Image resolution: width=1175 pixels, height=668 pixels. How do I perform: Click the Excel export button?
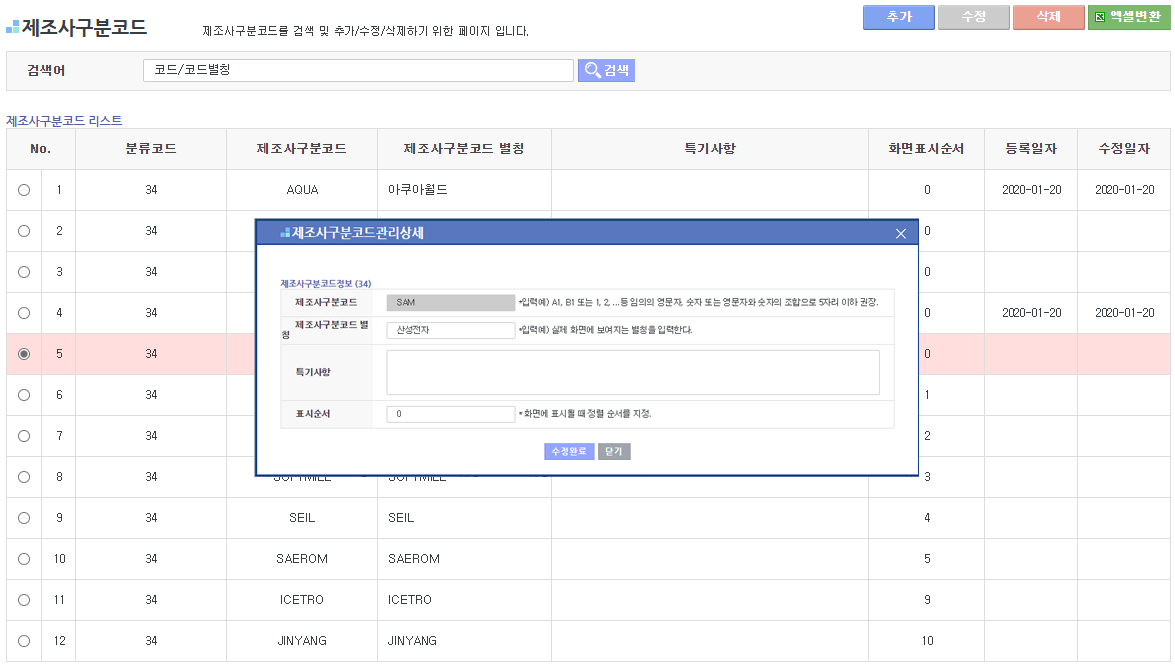1128,17
